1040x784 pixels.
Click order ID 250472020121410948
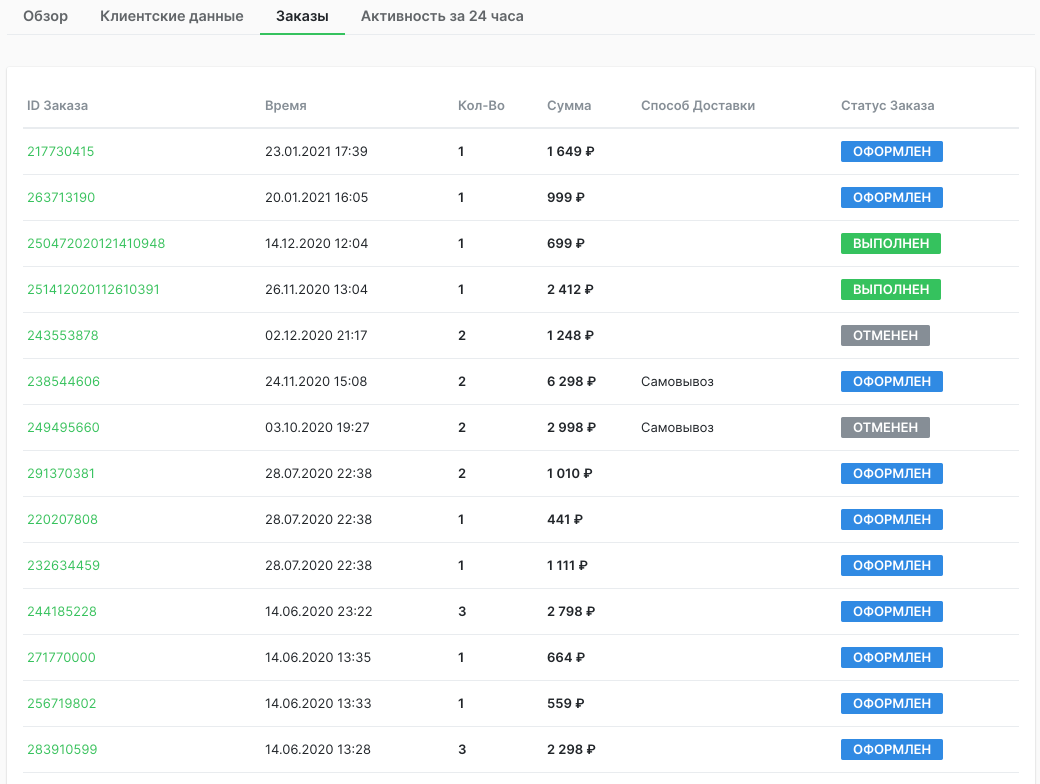(96, 244)
